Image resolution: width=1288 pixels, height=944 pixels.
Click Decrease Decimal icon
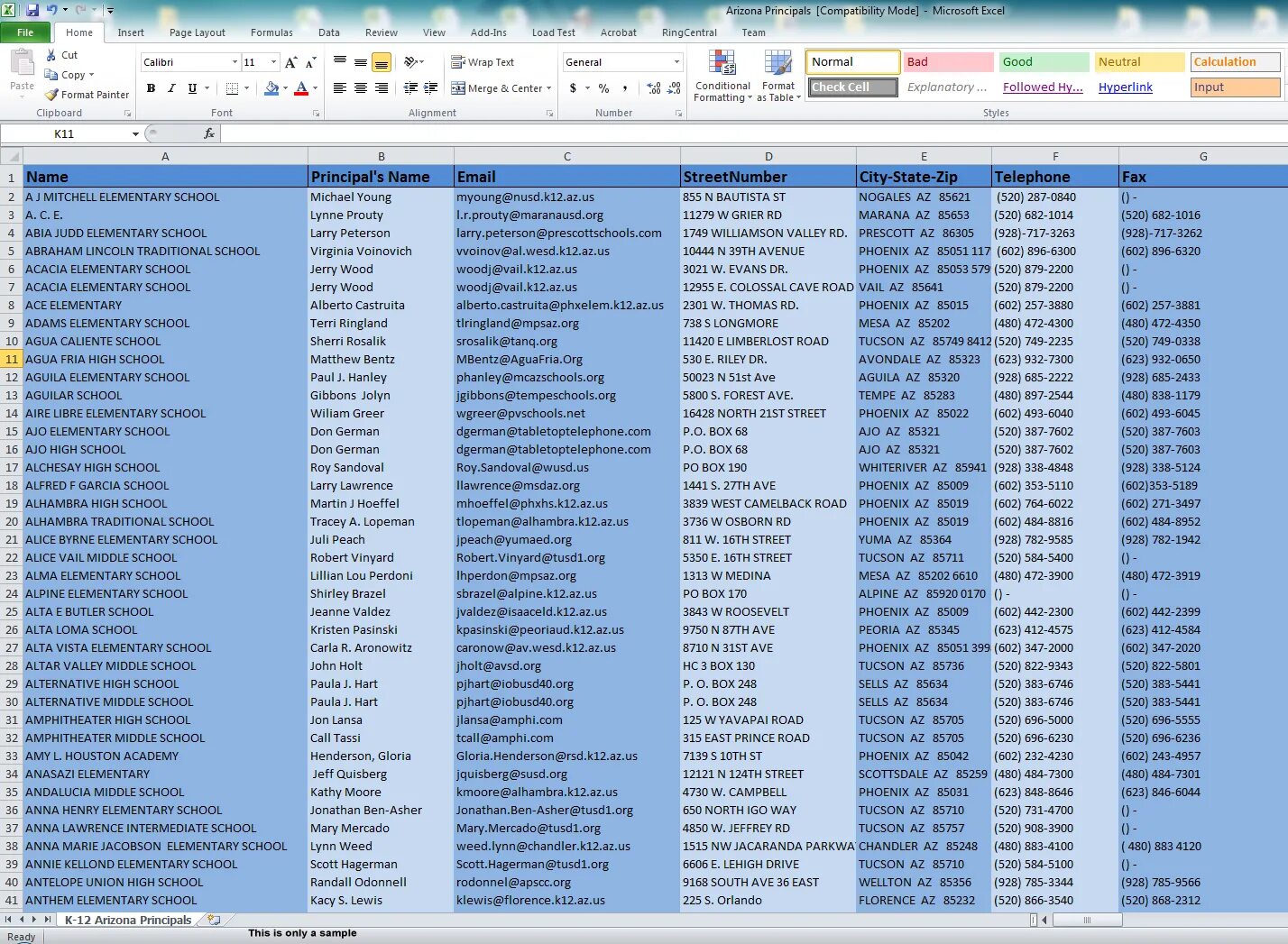(x=674, y=88)
